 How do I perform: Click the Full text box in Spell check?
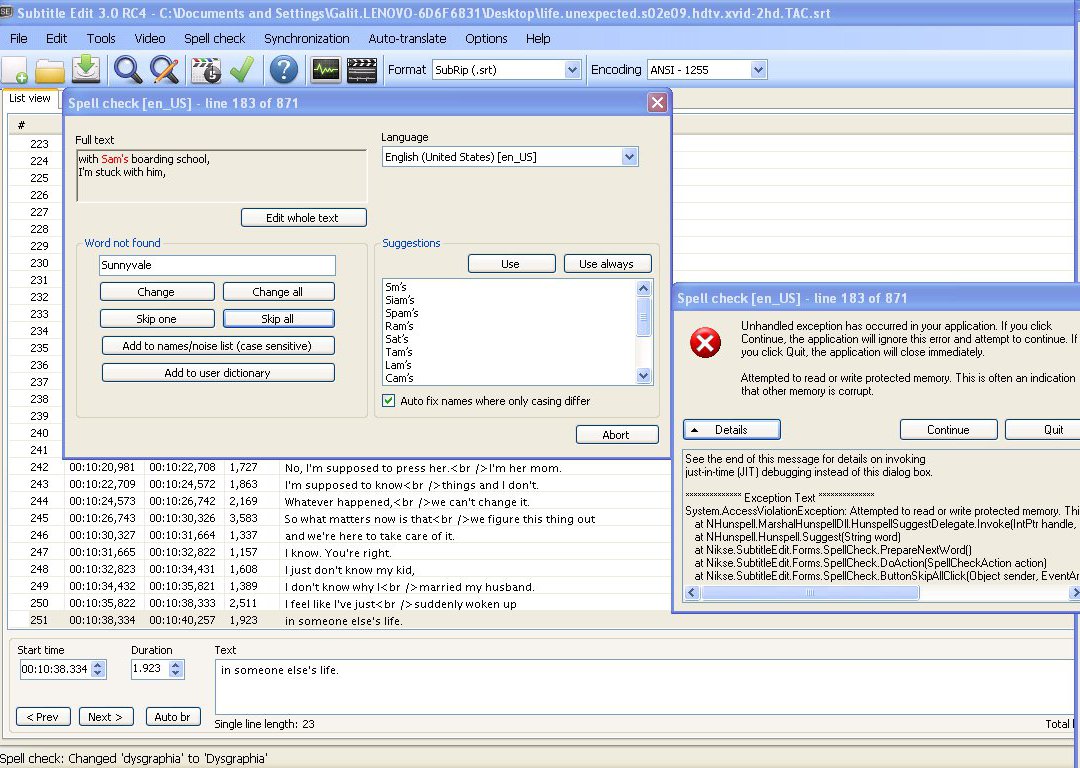coord(222,176)
